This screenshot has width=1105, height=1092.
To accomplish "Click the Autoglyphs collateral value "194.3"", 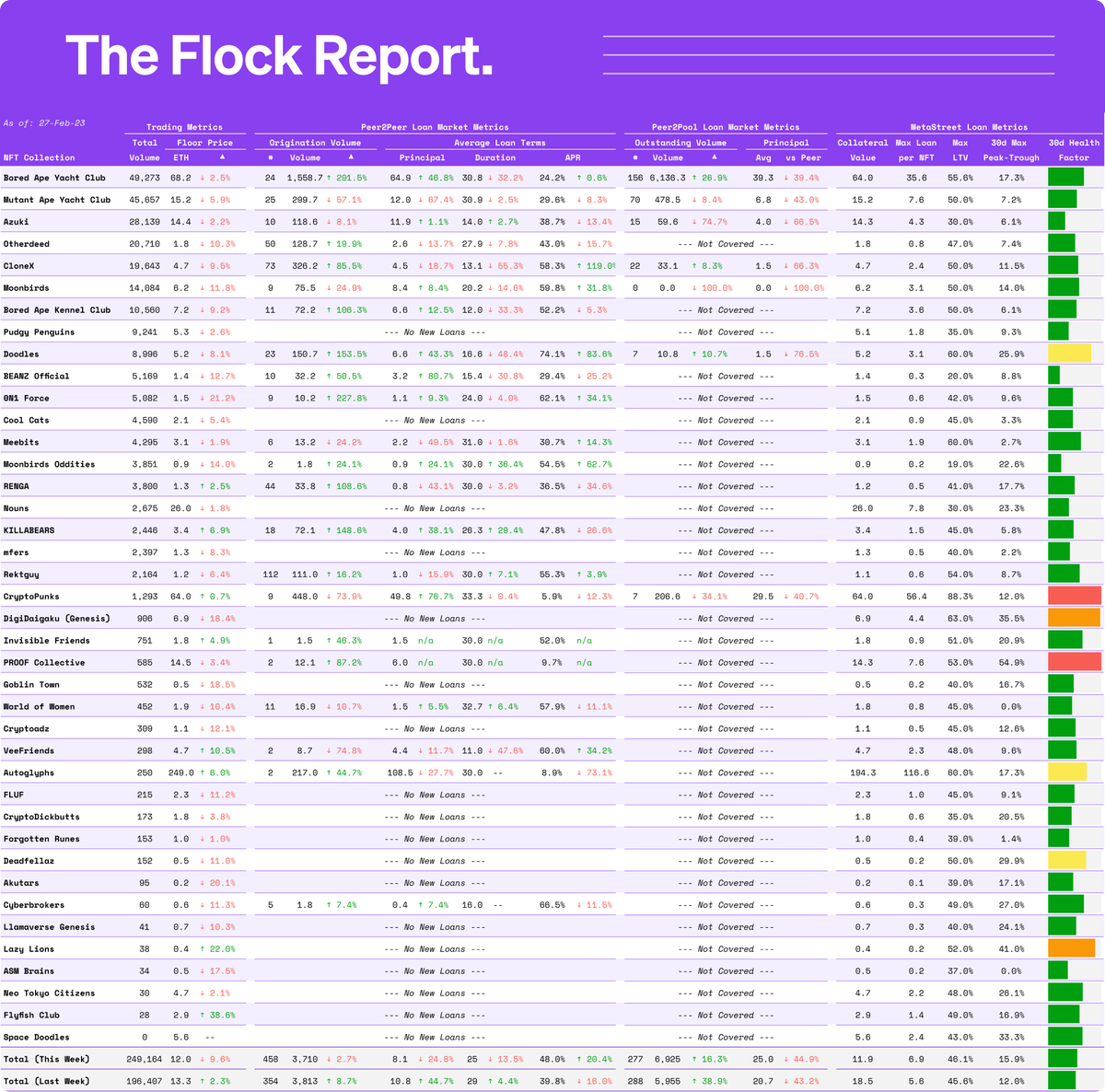I will point(863,773).
